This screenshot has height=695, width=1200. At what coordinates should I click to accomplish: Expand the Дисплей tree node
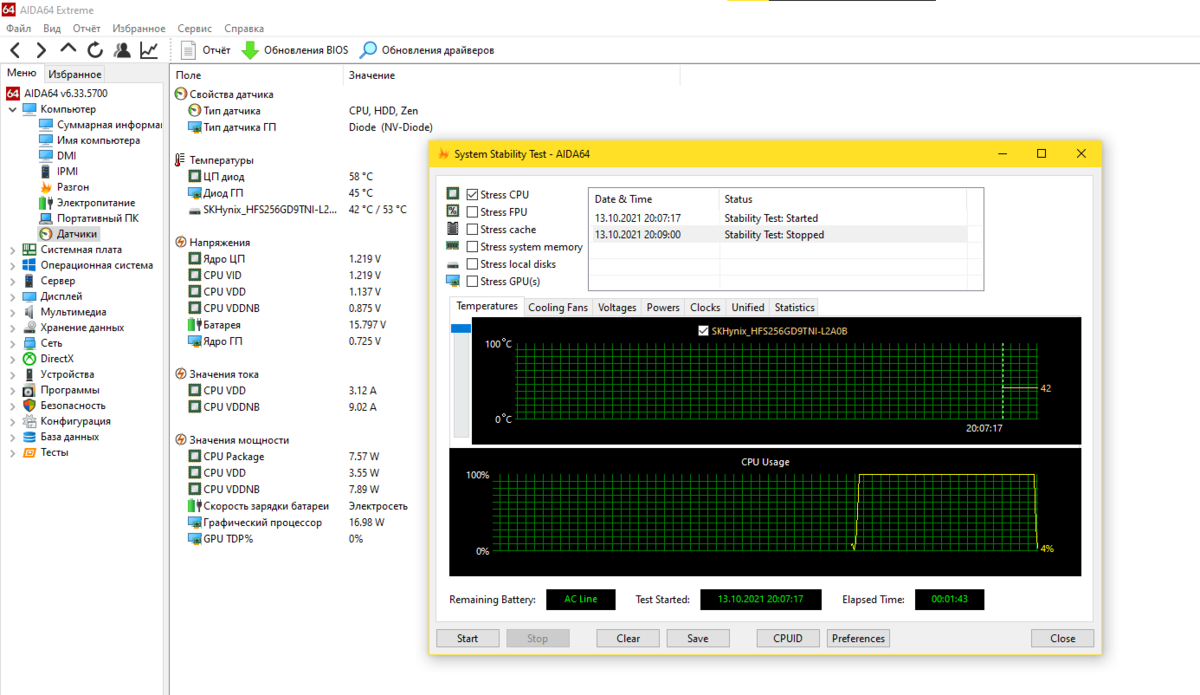(x=12, y=296)
